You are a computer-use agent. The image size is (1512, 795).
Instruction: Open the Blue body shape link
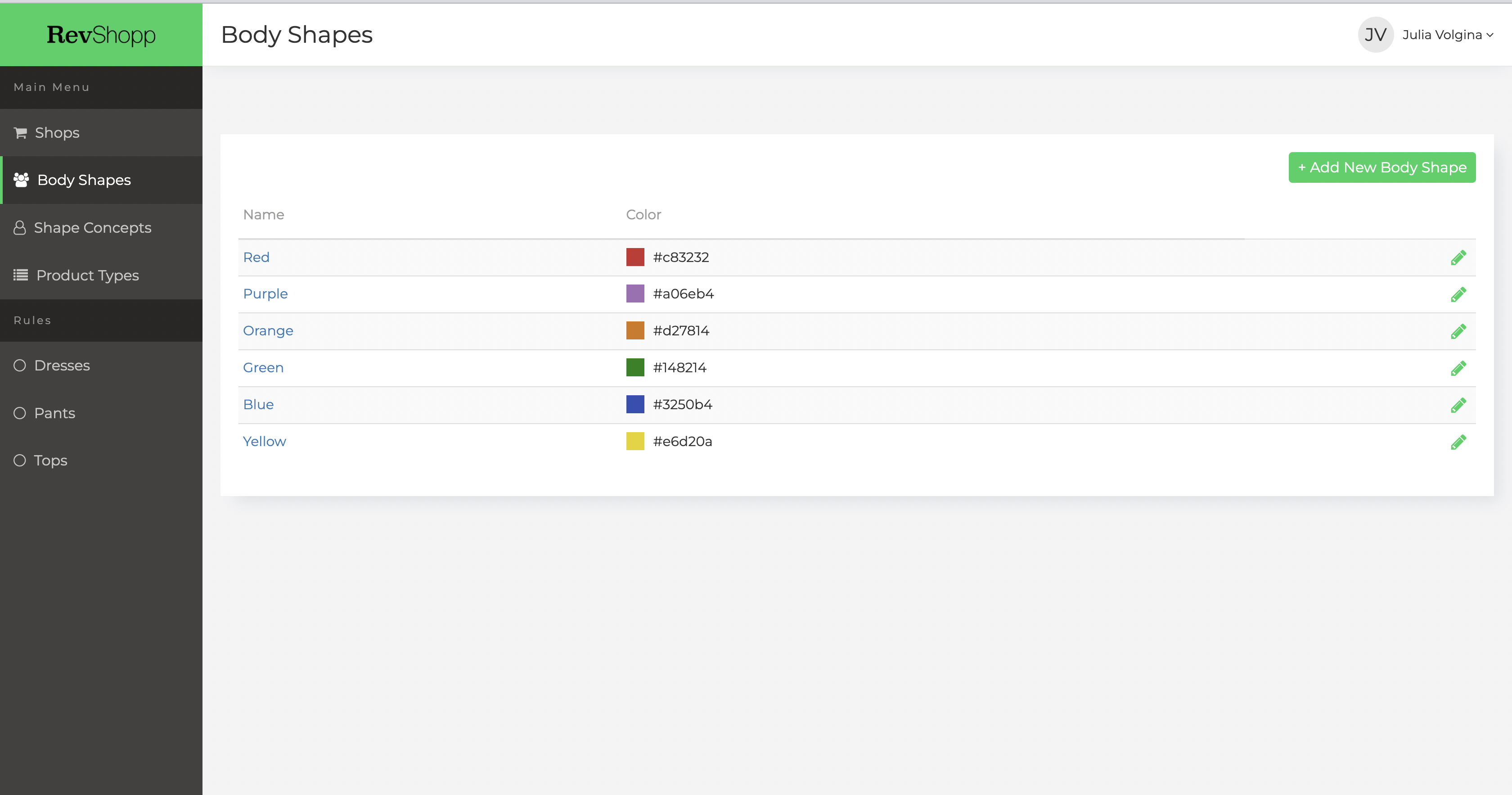tap(258, 405)
